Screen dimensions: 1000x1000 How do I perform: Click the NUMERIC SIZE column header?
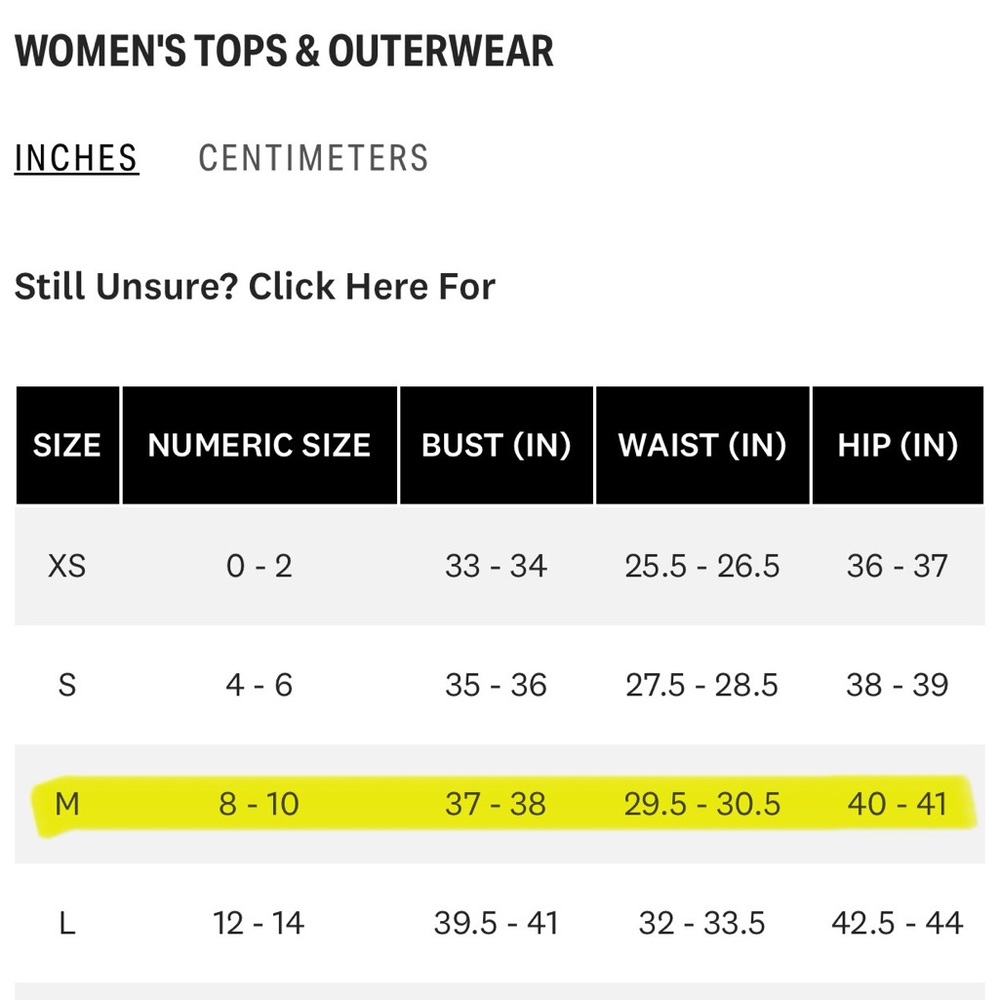tap(260, 445)
